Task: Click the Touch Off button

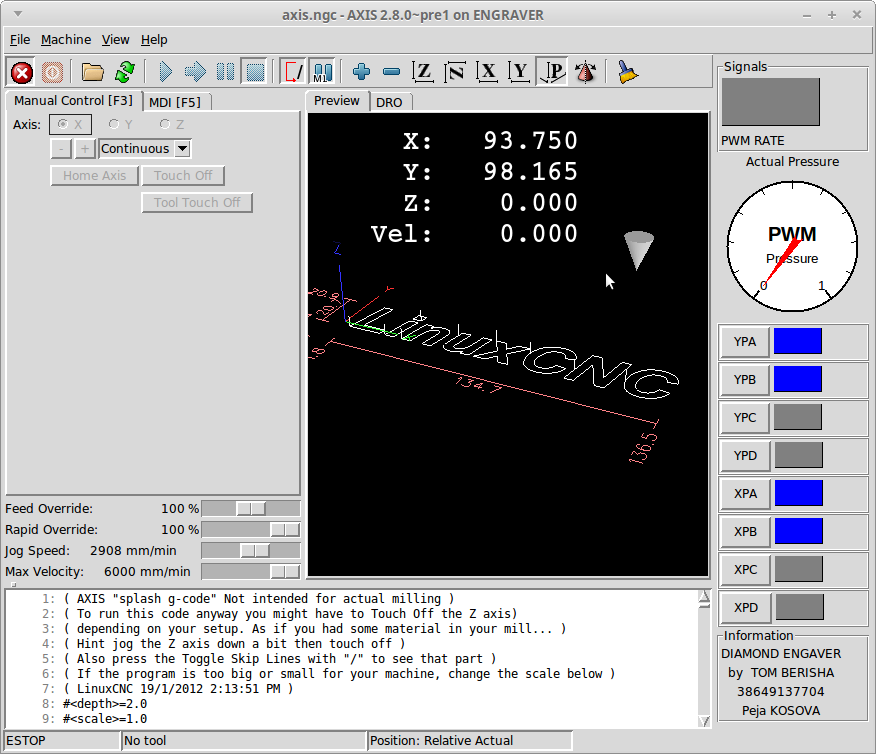Action: (x=183, y=175)
